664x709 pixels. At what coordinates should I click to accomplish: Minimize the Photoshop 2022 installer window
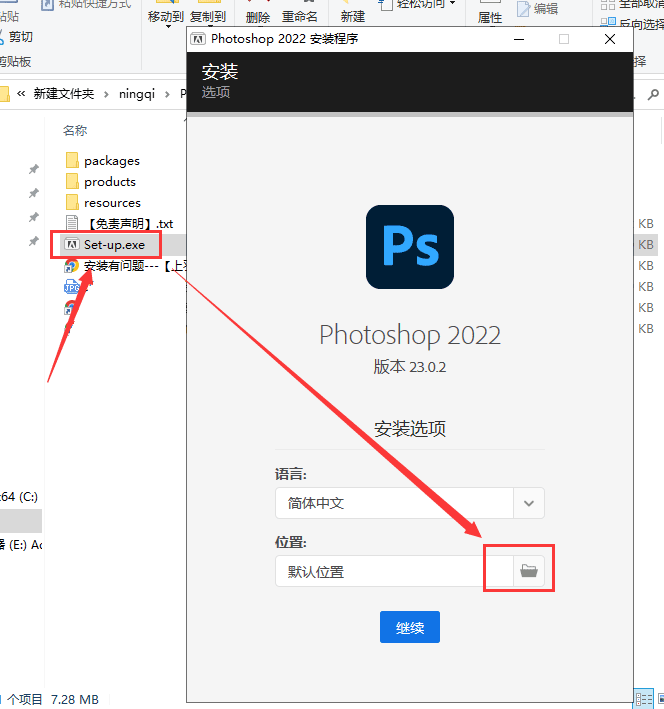pos(519,39)
